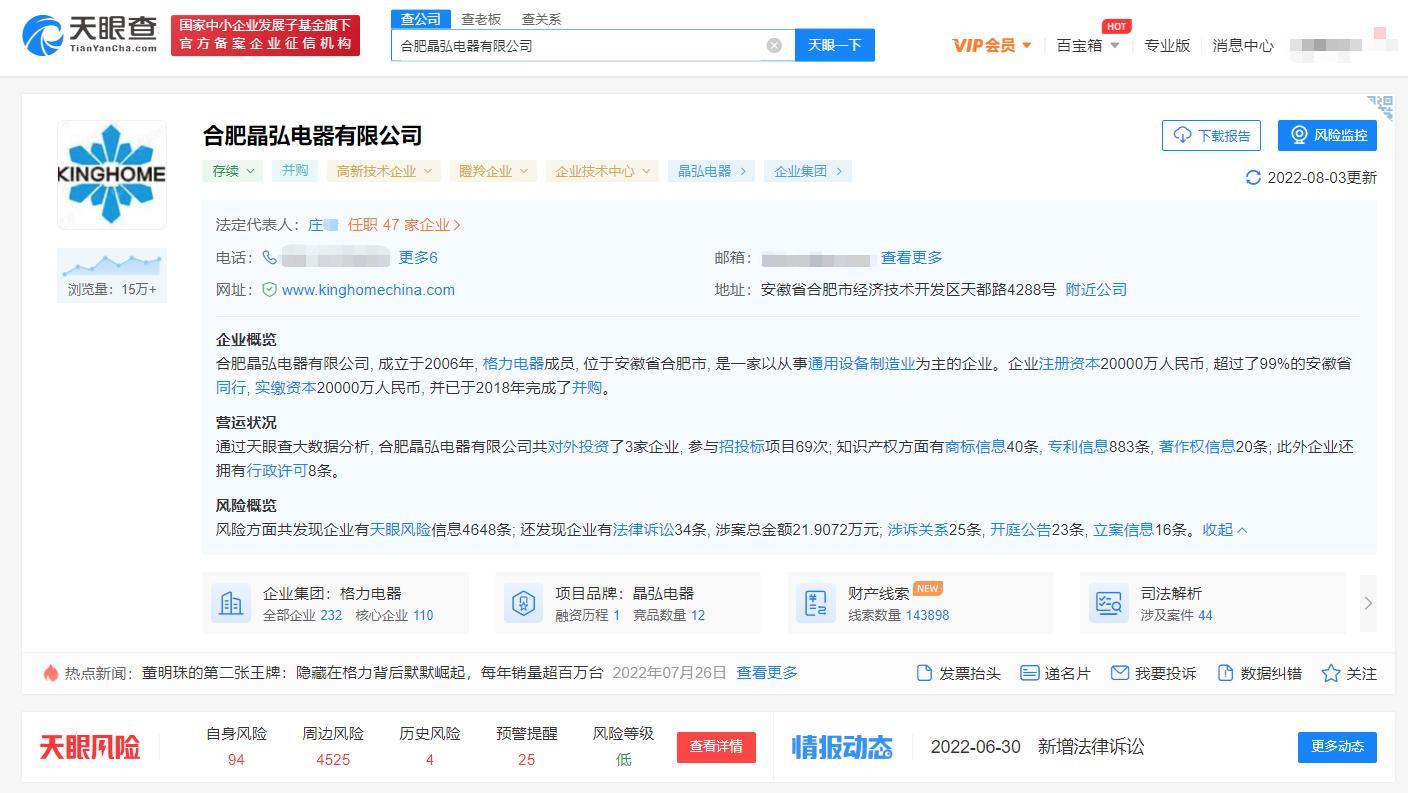Click the 专利信息 link
This screenshot has height=793, width=1408.
click(x=1077, y=446)
